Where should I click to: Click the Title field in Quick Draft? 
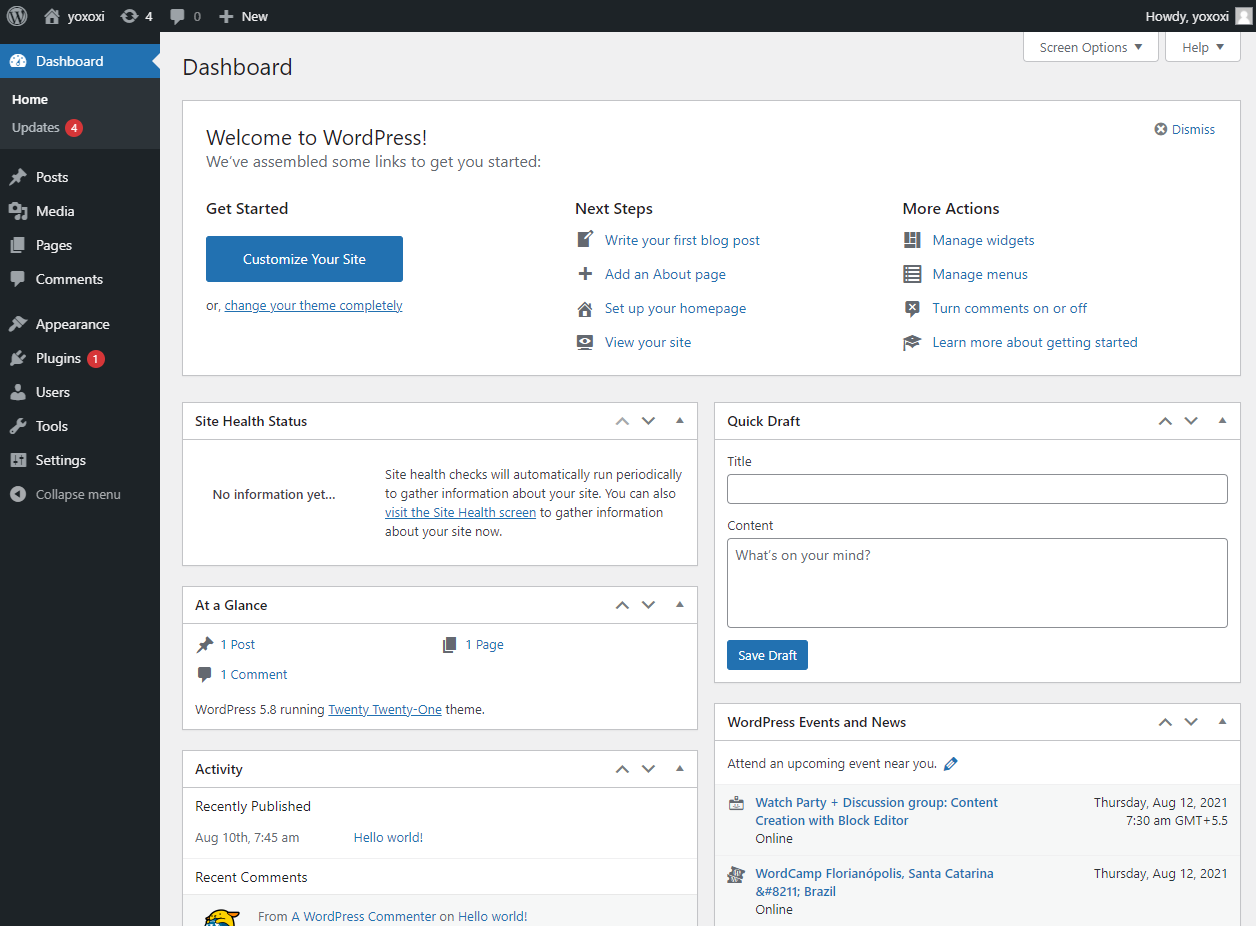(977, 488)
